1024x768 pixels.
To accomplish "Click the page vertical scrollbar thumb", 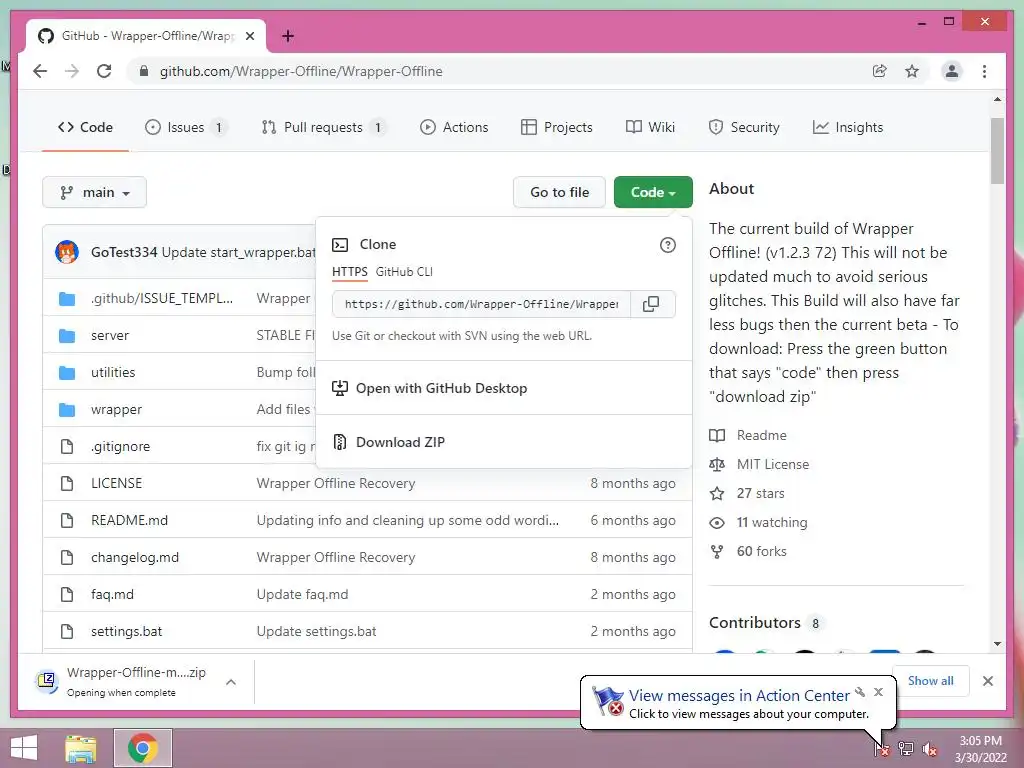I will (997, 151).
